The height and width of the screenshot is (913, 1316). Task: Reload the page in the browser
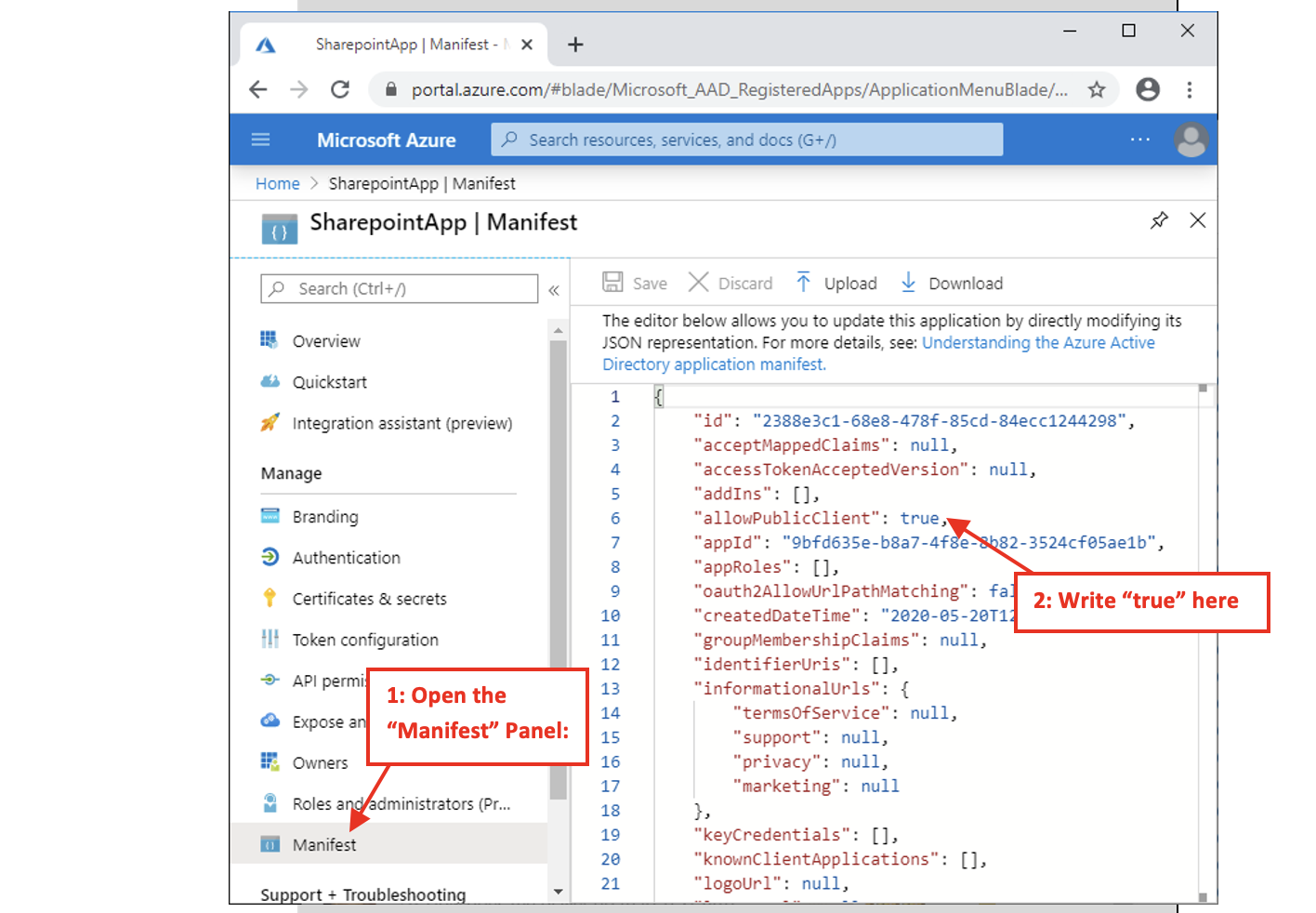(x=340, y=89)
